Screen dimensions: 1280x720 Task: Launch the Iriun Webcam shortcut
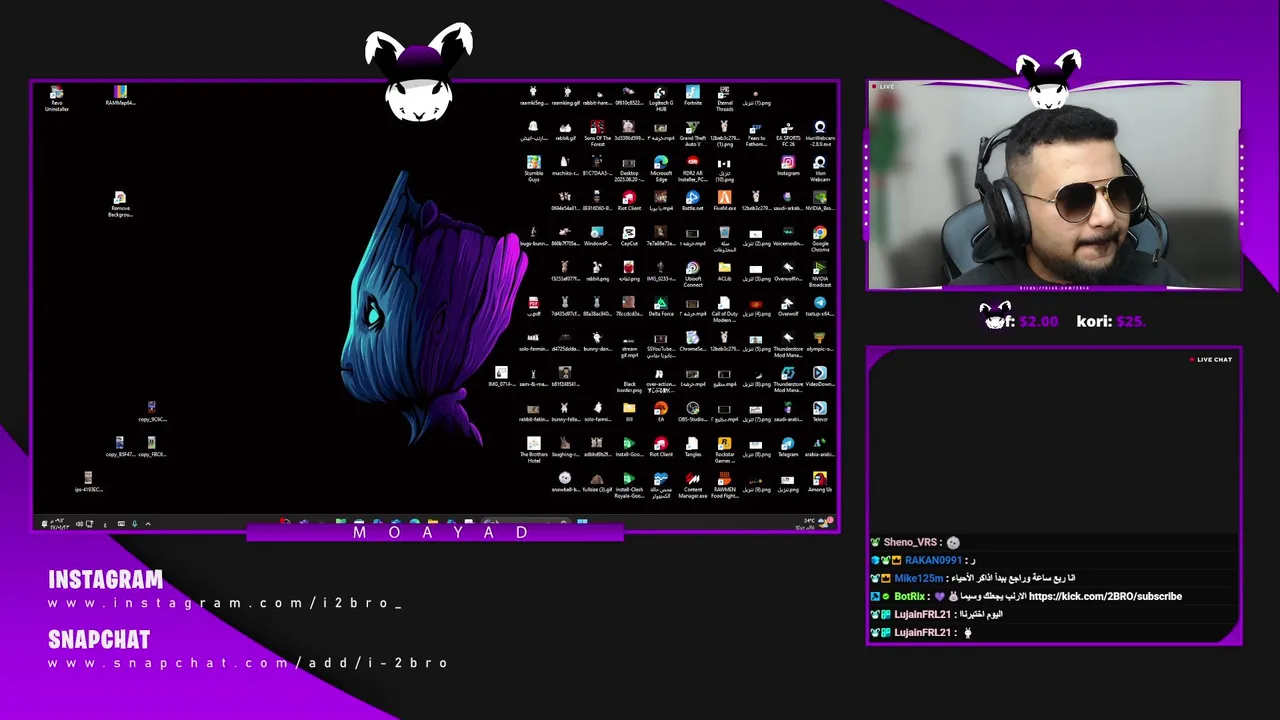tap(820, 169)
